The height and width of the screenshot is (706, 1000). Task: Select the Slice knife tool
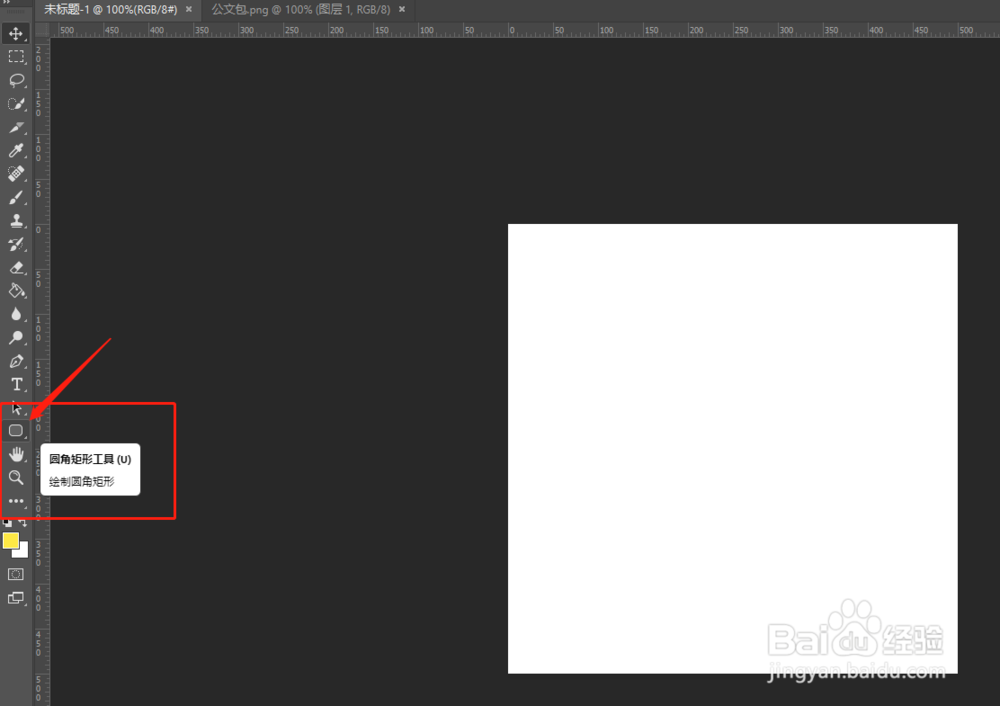[x=16, y=128]
